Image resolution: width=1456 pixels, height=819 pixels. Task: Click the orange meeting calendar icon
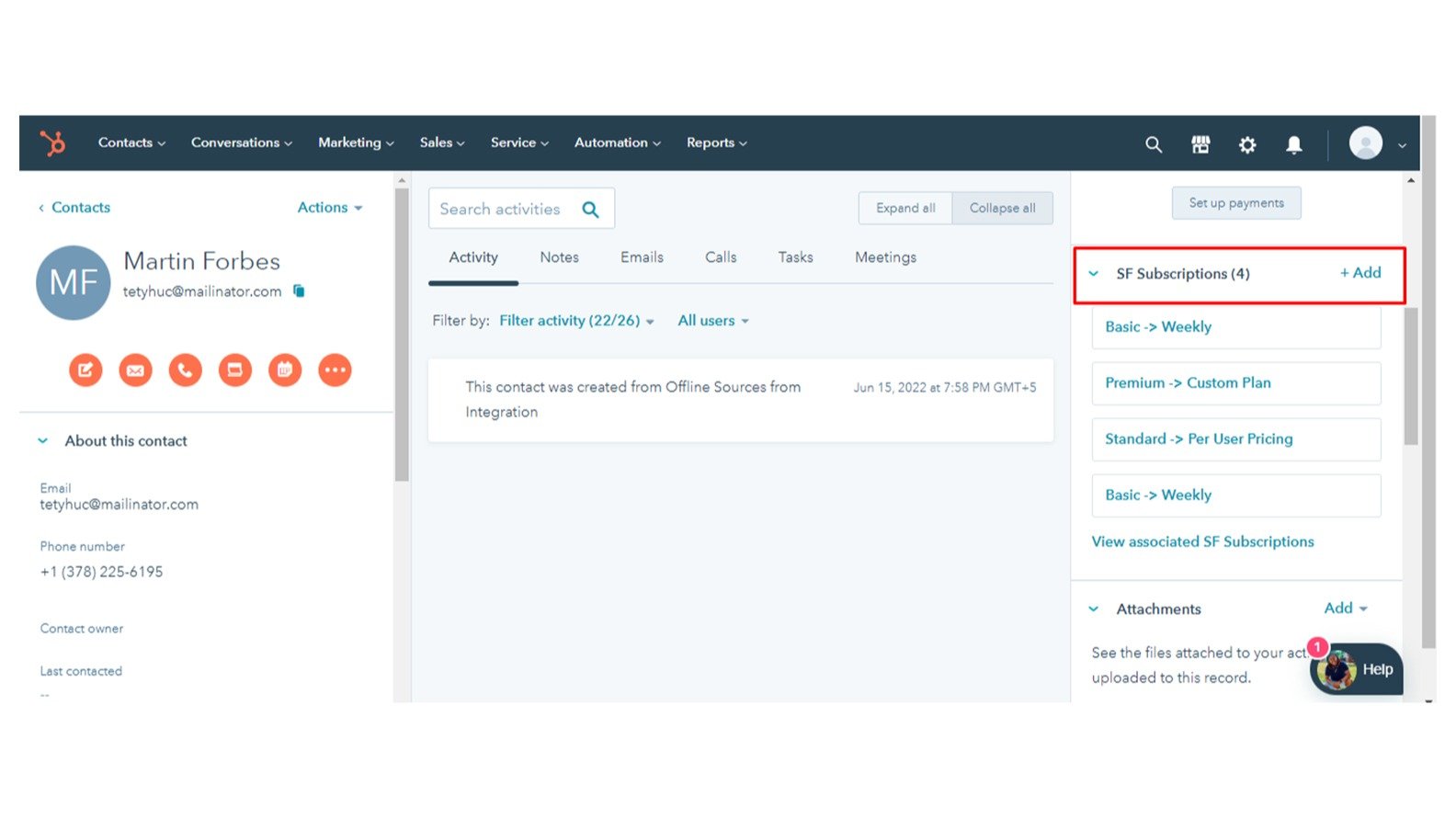[285, 370]
